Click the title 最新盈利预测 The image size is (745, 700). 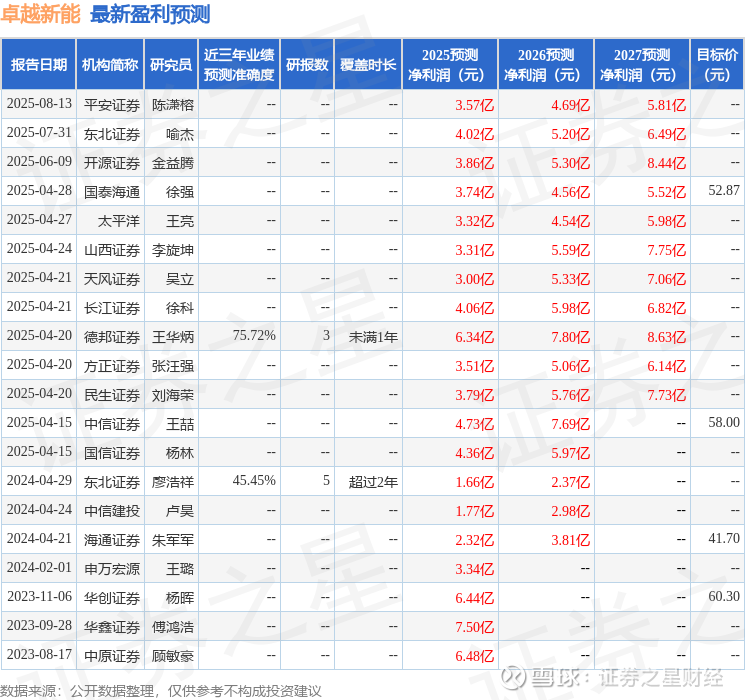click(150, 14)
